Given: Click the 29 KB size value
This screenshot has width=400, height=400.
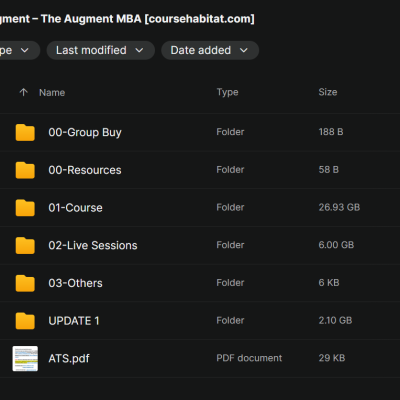Looking at the screenshot, I should pos(332,358).
